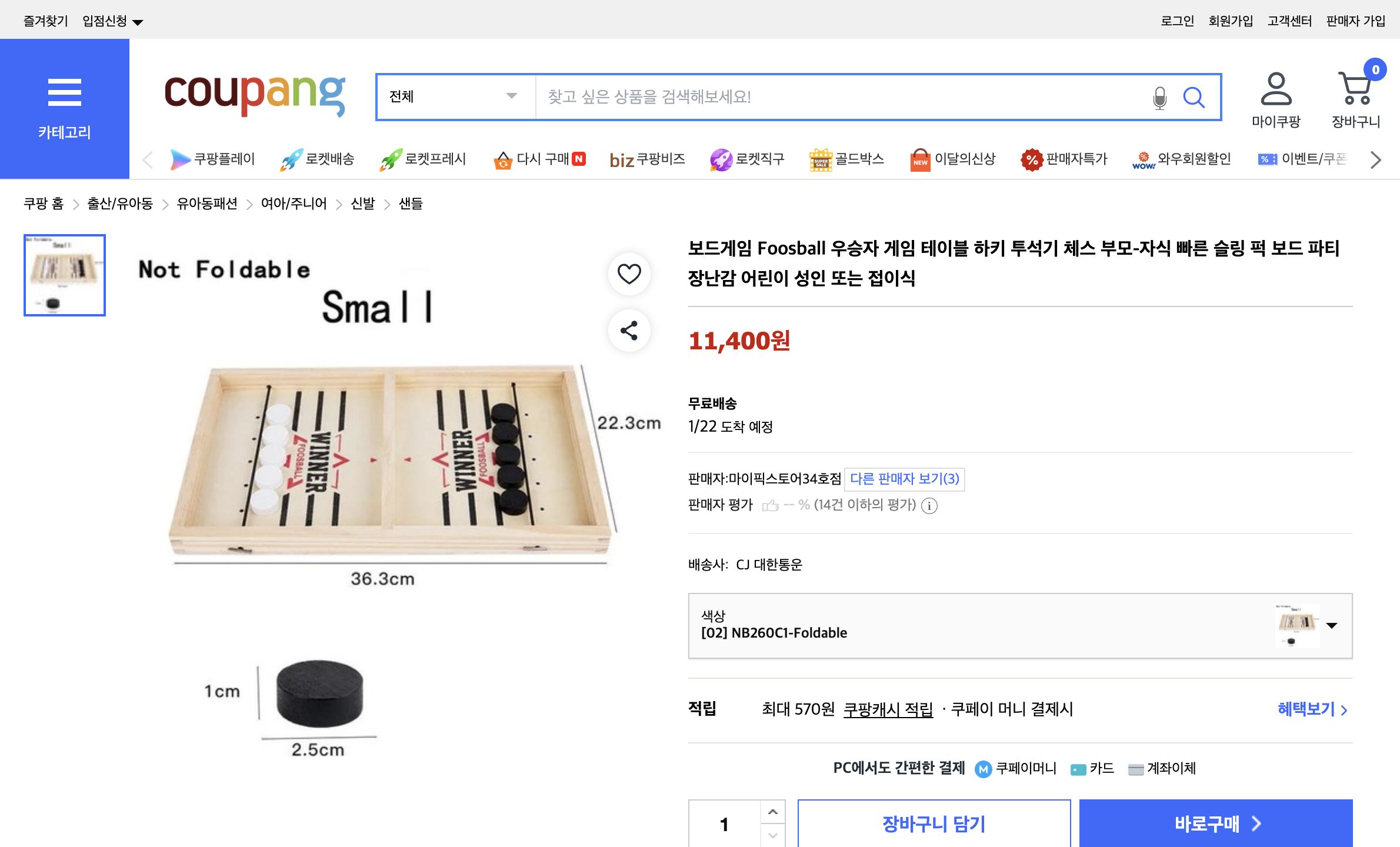Click the voice search microphone icon
The height and width of the screenshot is (847, 1400).
click(x=1159, y=97)
